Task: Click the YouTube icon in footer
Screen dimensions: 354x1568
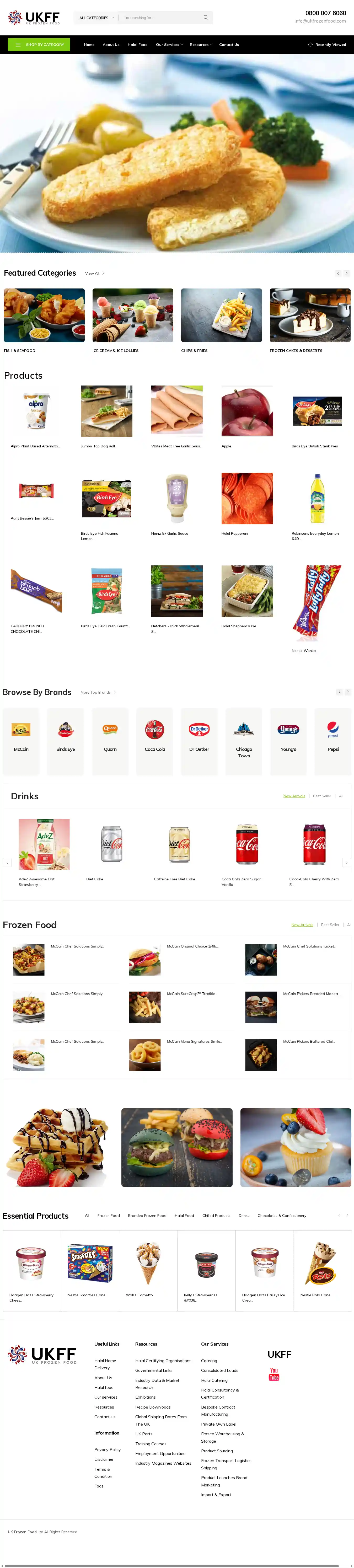Action: (274, 1374)
